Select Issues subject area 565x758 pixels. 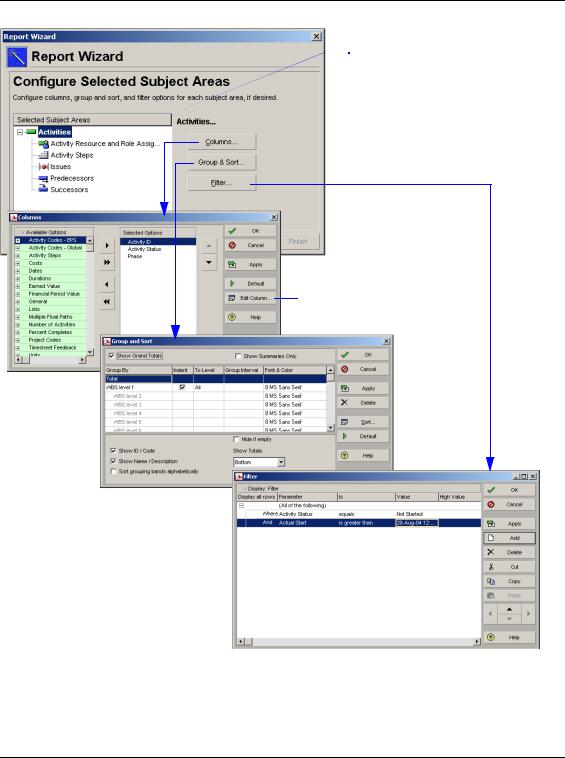tap(60, 167)
